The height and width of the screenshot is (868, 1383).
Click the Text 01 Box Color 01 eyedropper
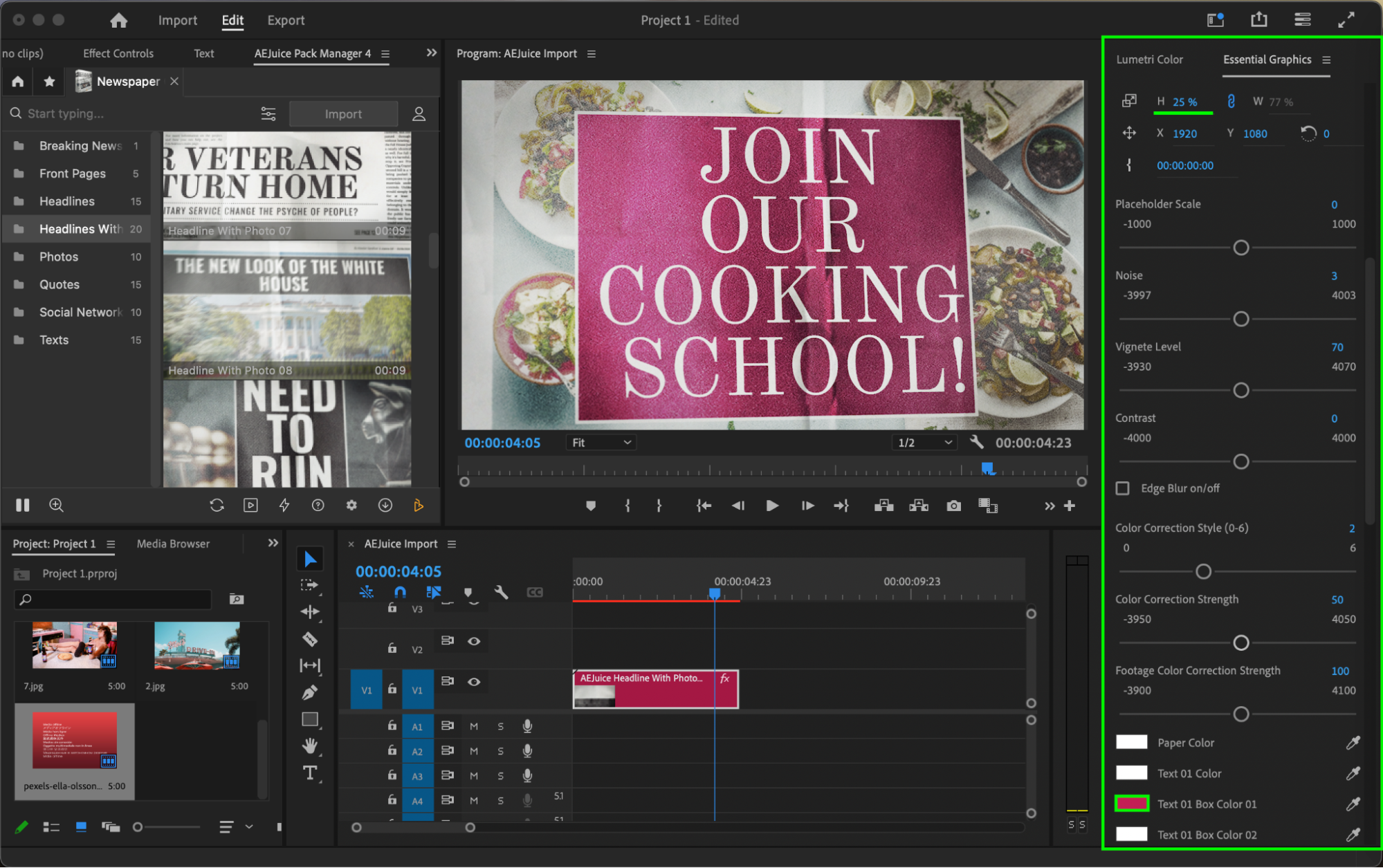(1353, 804)
